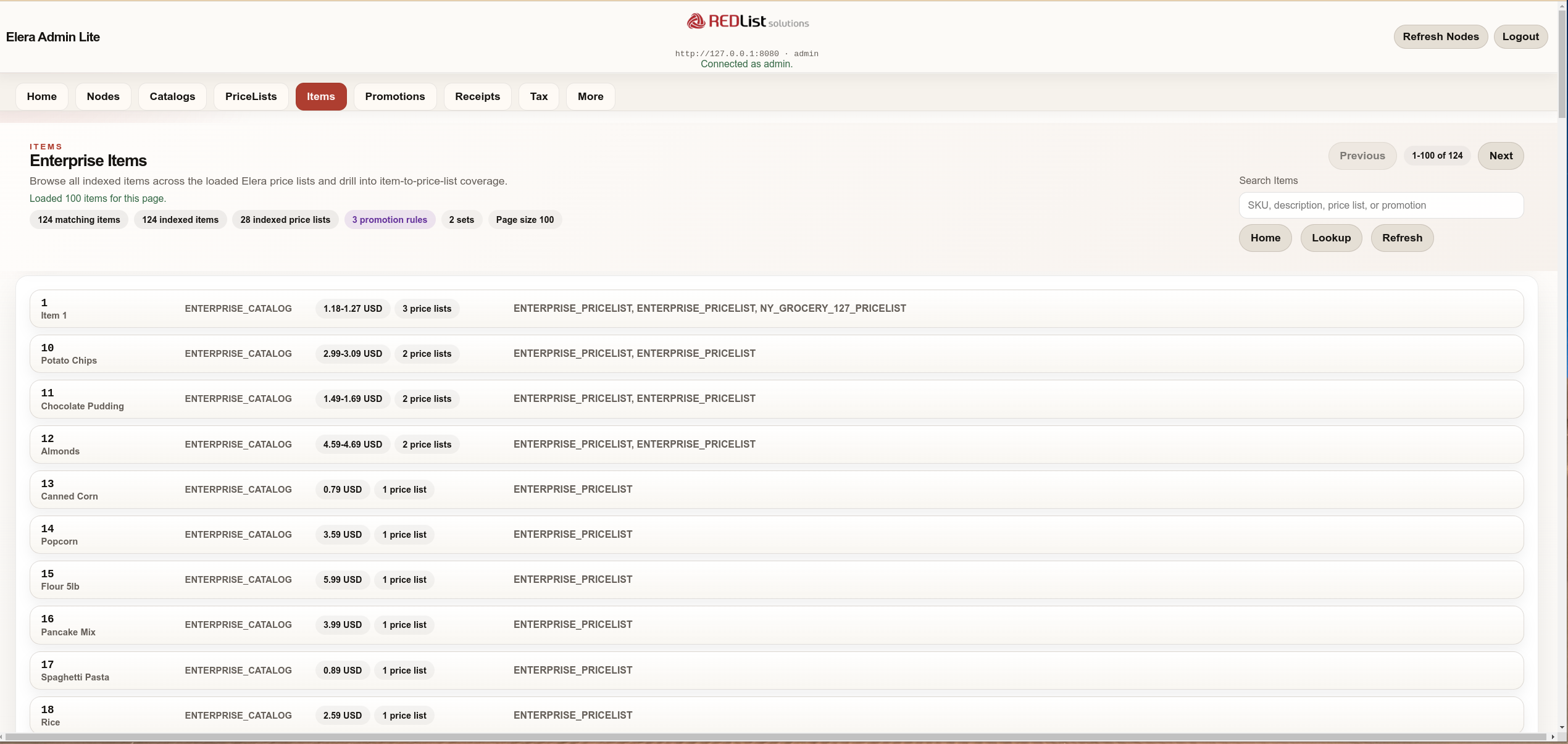
Task: Open the 3 promotion rules chip
Action: (390, 220)
